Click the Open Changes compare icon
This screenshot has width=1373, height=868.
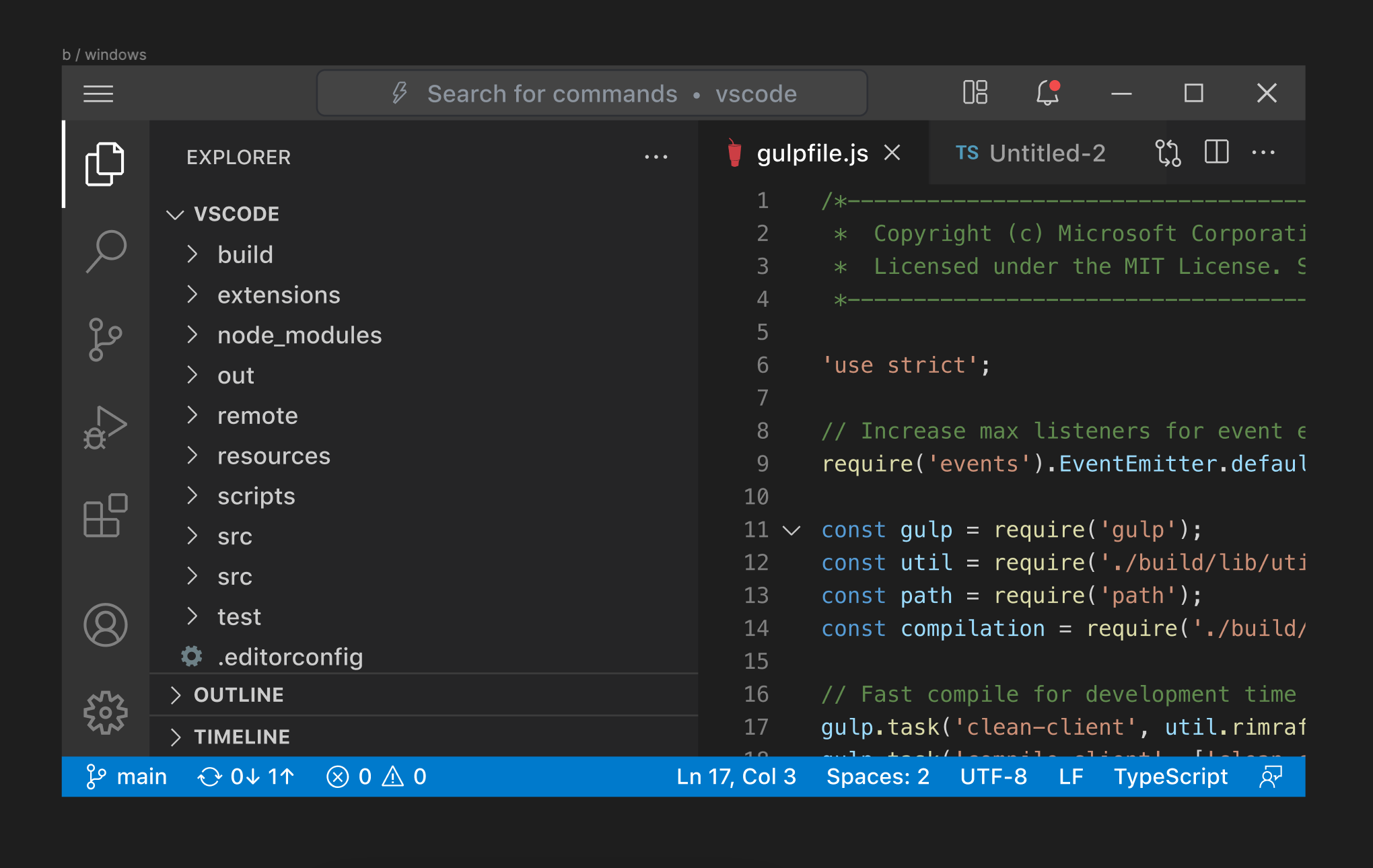pos(1168,153)
